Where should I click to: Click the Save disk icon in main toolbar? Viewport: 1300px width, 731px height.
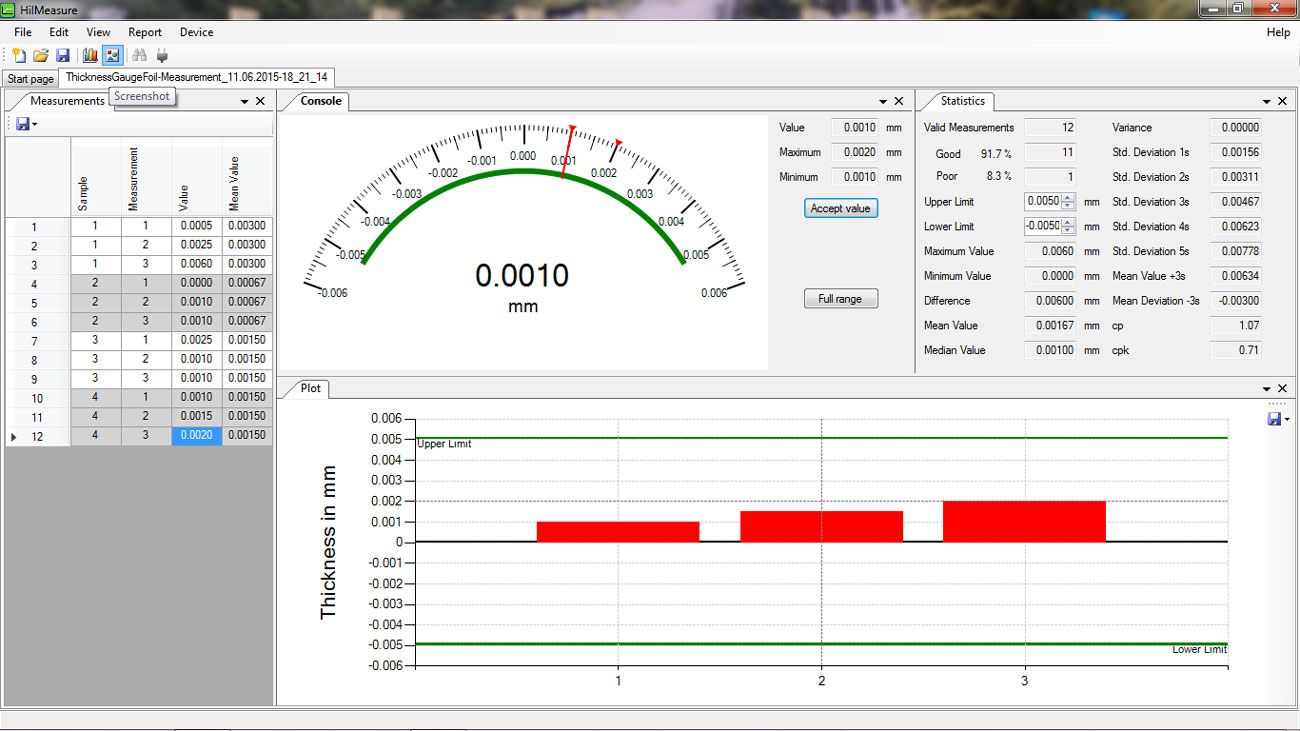pyautogui.click(x=62, y=56)
